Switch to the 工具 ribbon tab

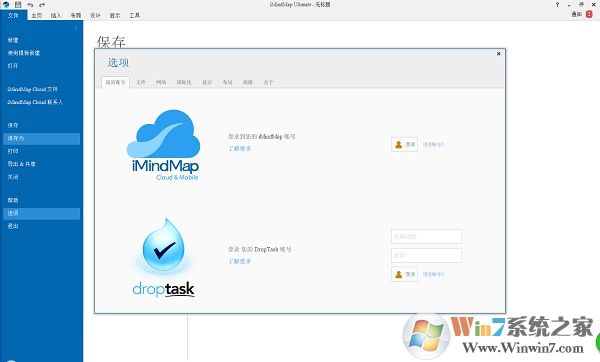point(134,15)
